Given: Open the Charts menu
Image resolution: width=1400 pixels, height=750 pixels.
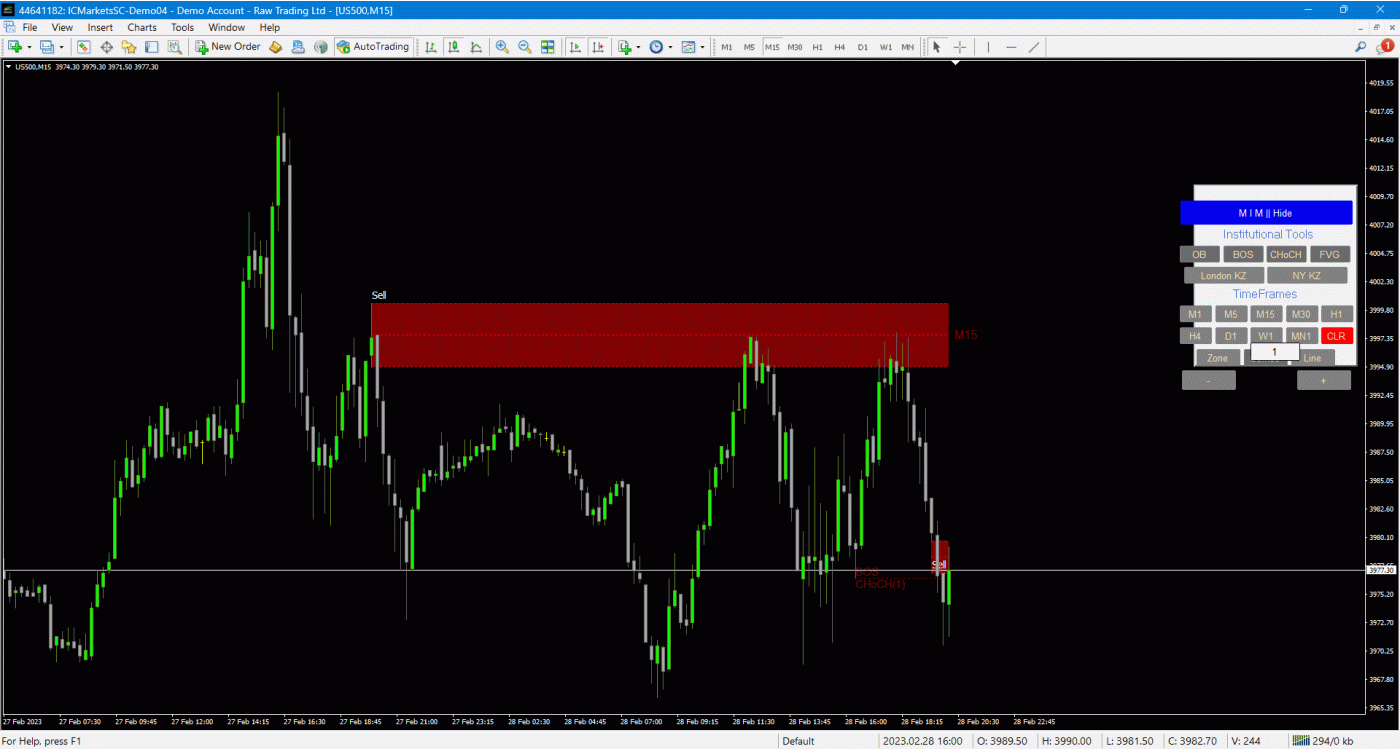Looking at the screenshot, I should coord(141,28).
